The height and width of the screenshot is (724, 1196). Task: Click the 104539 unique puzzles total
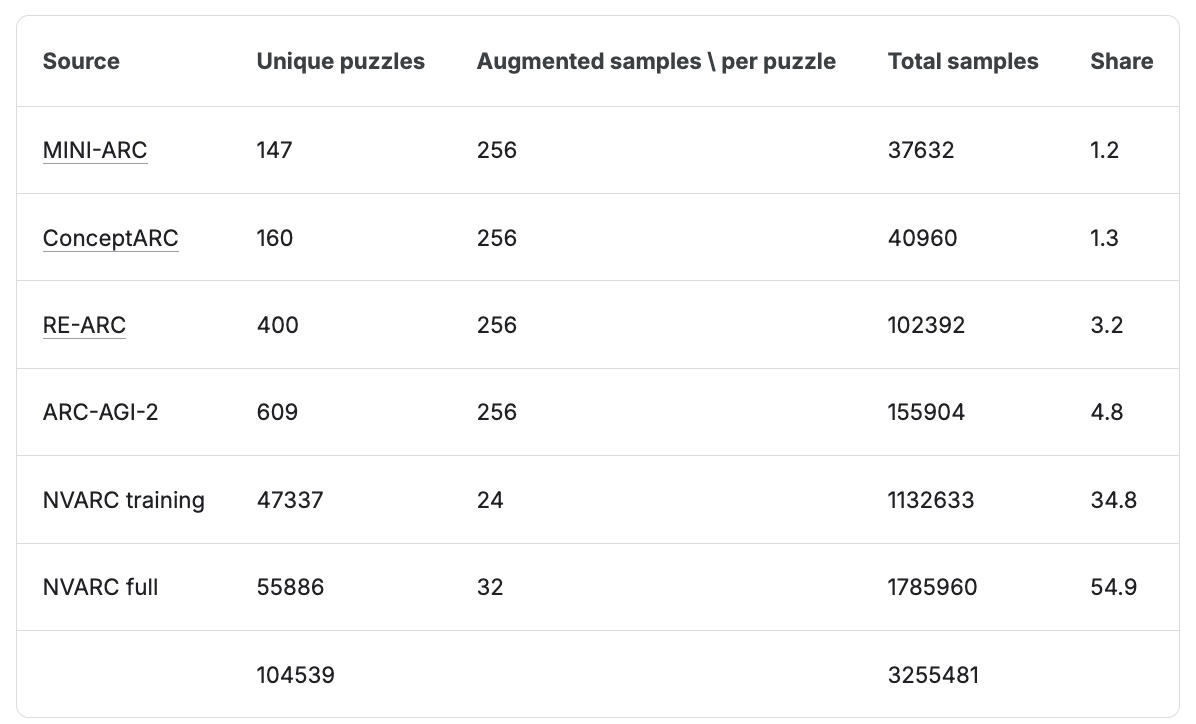[295, 675]
